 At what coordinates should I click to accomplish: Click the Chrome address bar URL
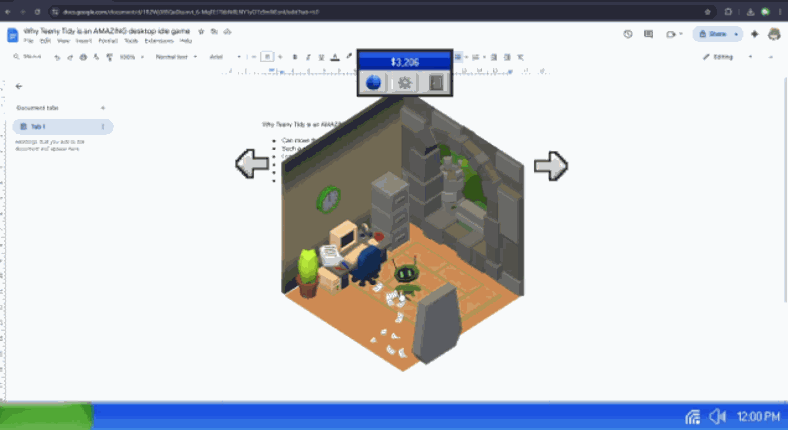tap(191, 12)
